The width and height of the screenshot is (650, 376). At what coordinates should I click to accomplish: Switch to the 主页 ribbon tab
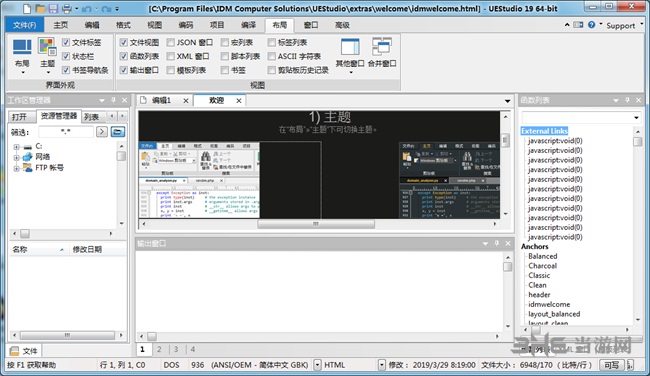click(x=61, y=25)
